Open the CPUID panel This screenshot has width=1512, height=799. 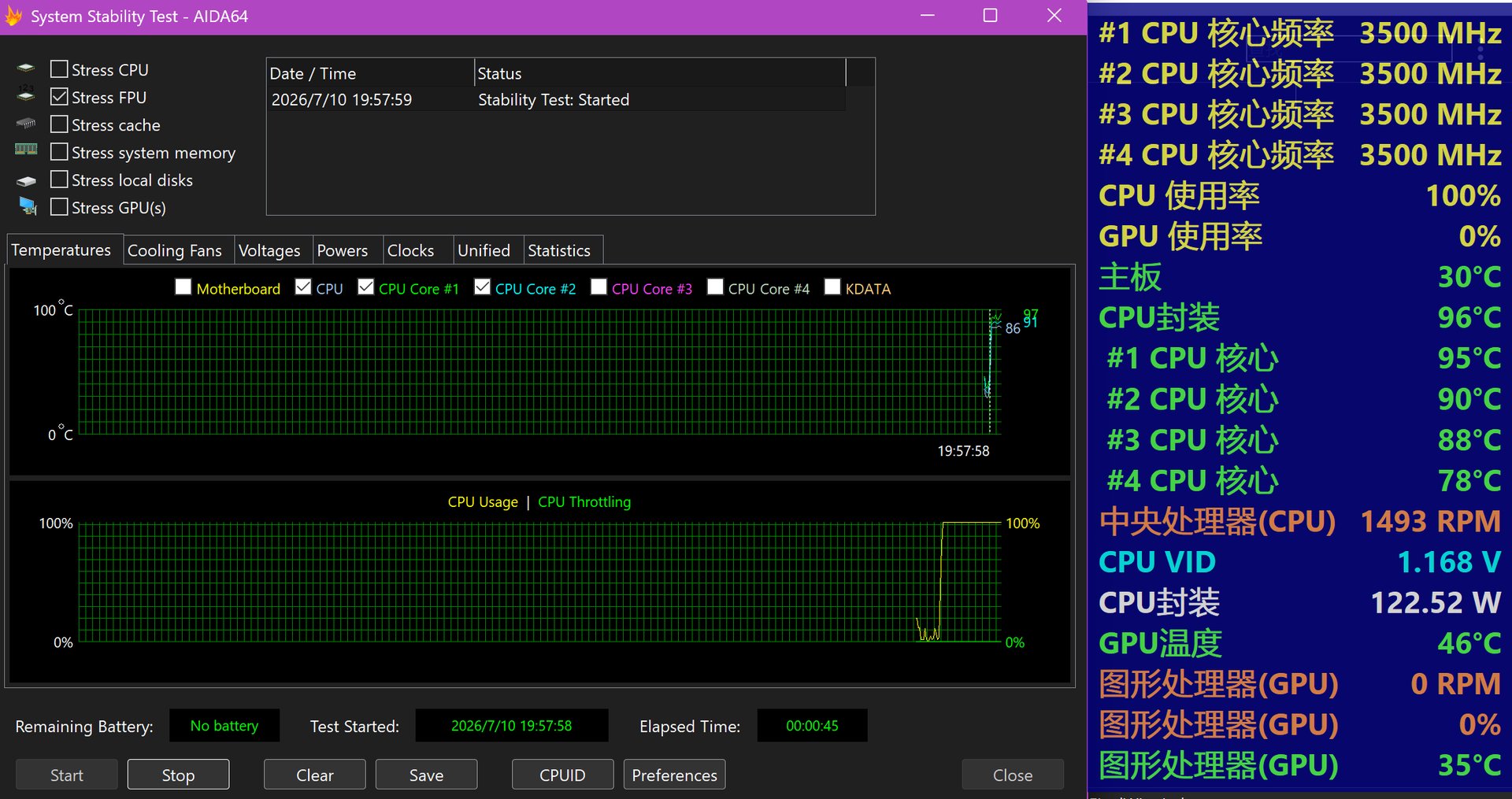point(562,775)
